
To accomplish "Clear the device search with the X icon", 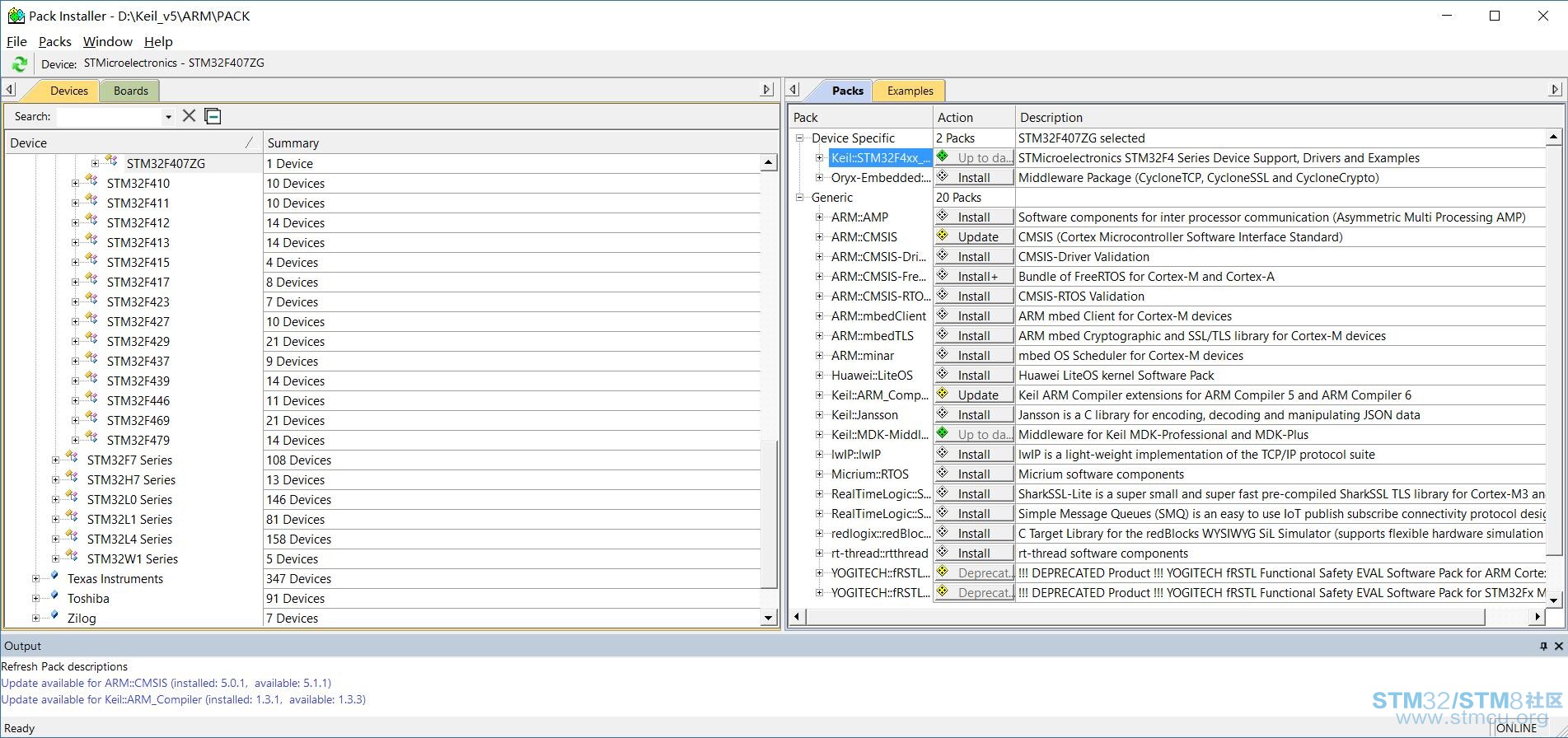I will pyautogui.click(x=189, y=116).
